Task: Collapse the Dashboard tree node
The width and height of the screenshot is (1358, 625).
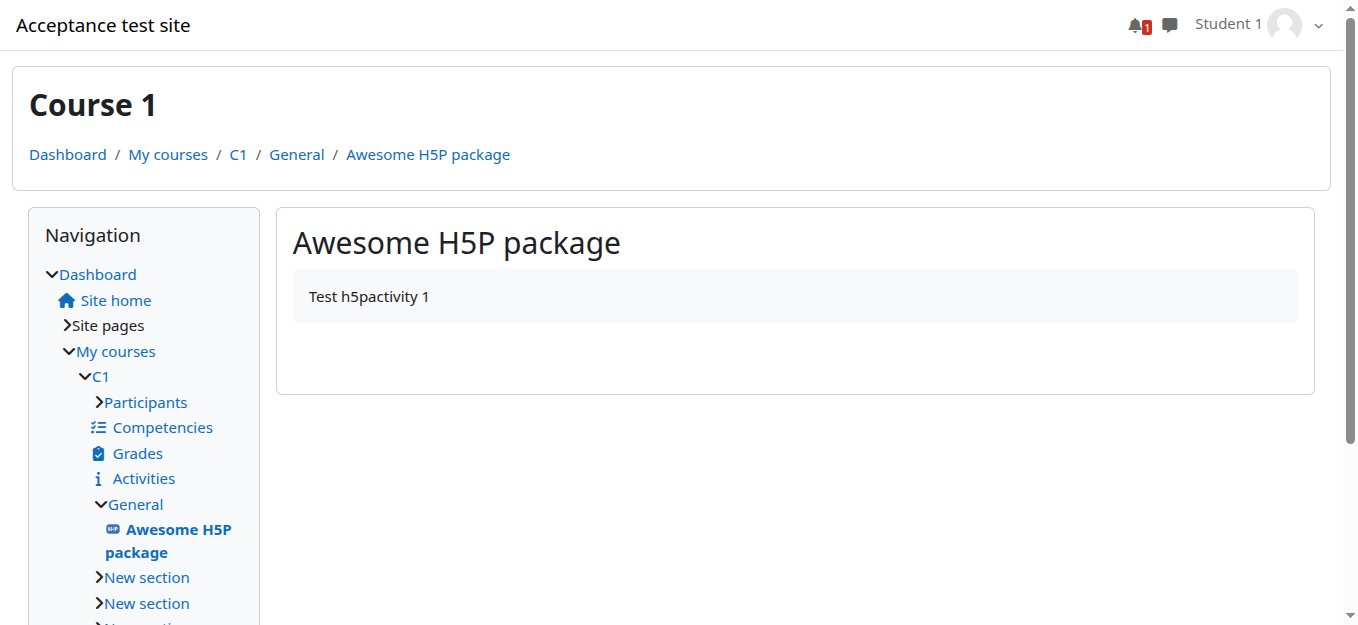Action: pyautogui.click(x=52, y=275)
